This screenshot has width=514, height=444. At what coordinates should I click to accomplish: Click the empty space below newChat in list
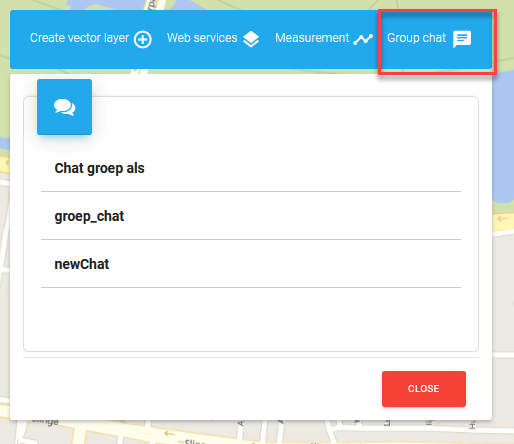coord(251,318)
